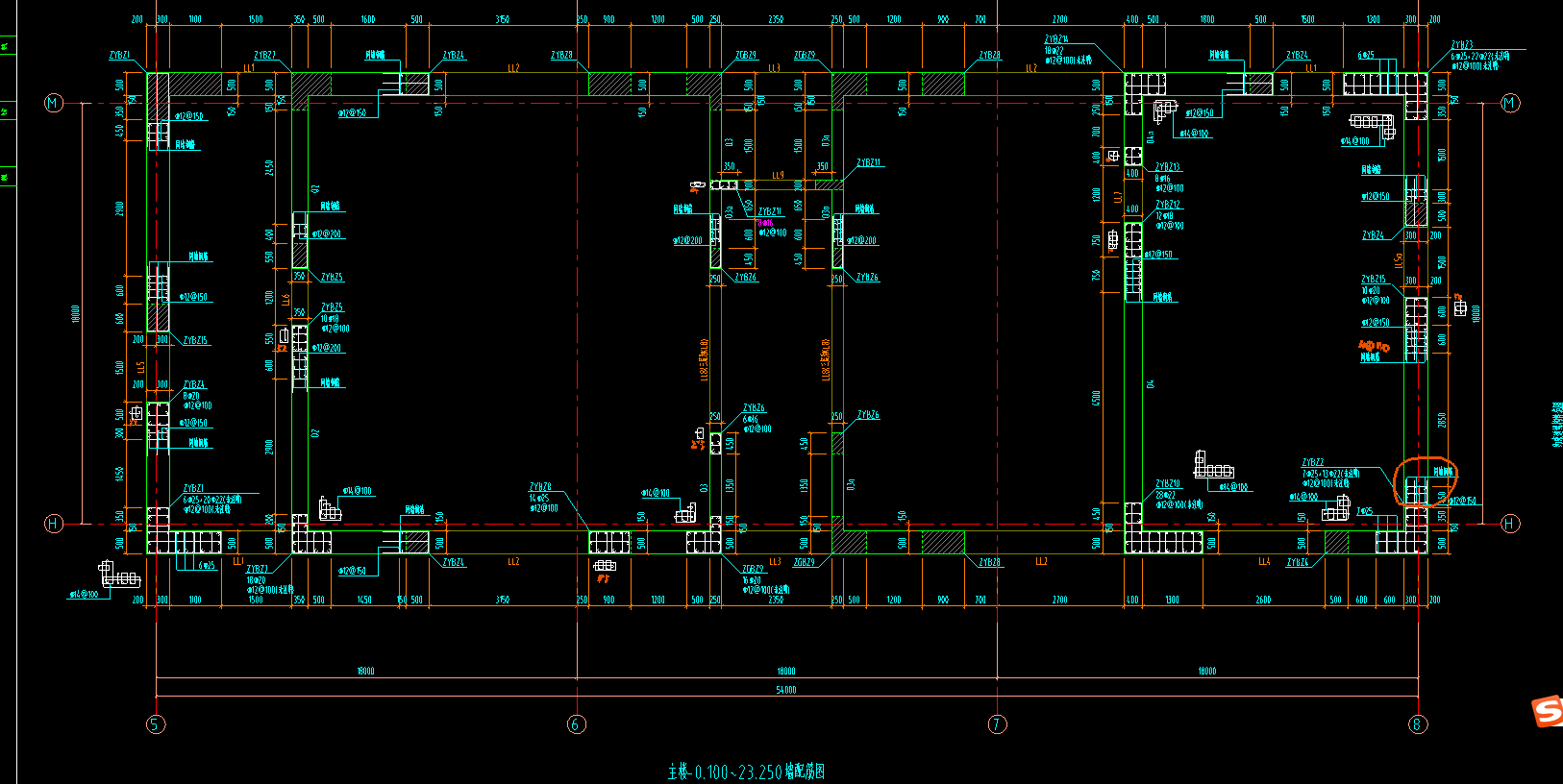This screenshot has width=1563, height=784.
Task: Select the left-side M axis bubble
Action: (x=54, y=103)
